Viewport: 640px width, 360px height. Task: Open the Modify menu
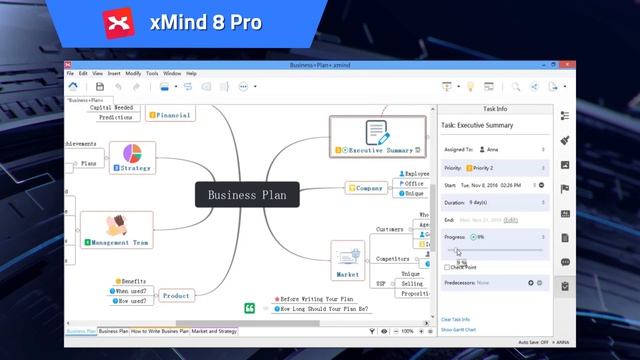(133, 73)
